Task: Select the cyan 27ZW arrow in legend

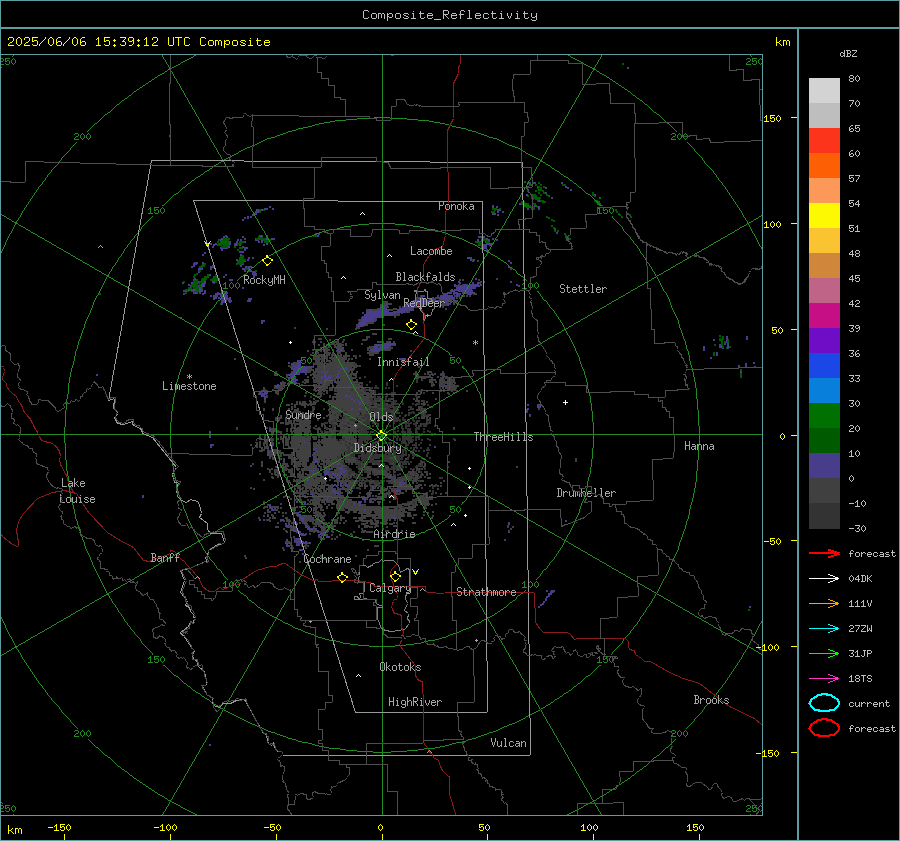Action: (x=824, y=629)
